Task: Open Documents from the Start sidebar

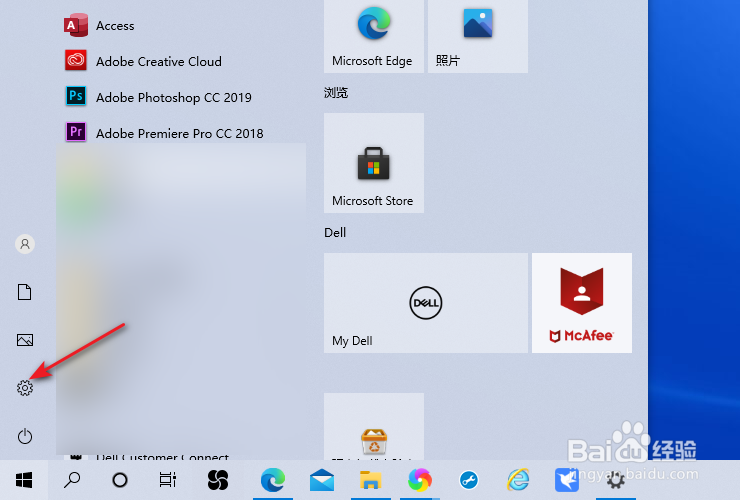Action: [25, 292]
